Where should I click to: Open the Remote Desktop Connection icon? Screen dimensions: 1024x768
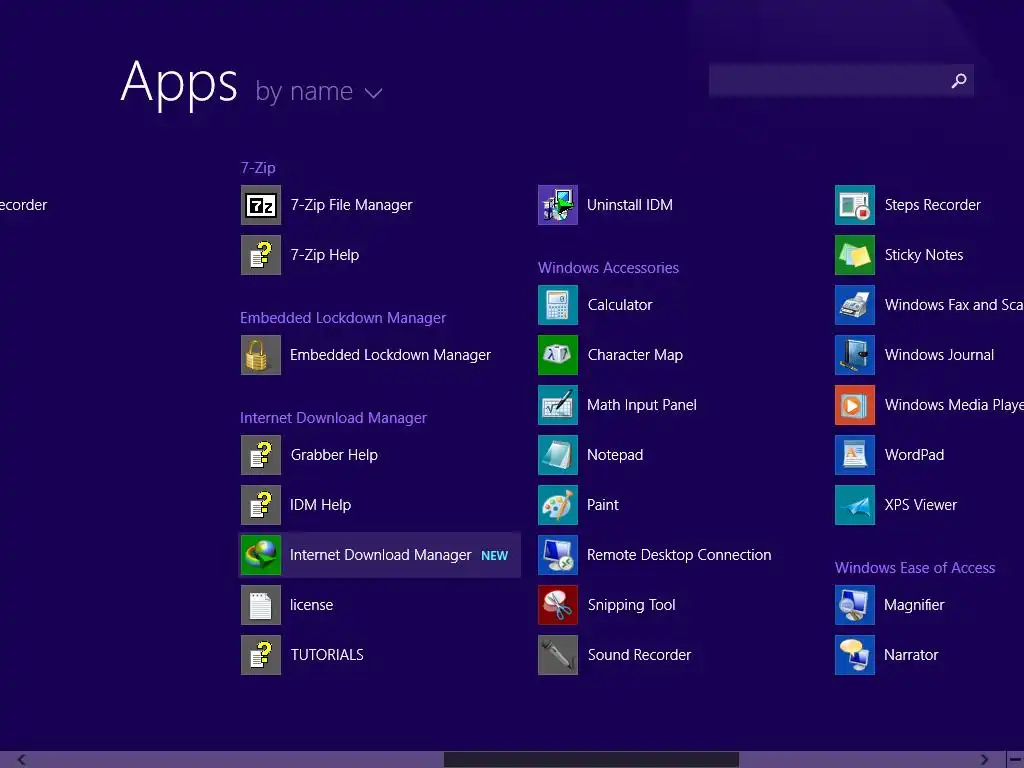pyautogui.click(x=558, y=555)
